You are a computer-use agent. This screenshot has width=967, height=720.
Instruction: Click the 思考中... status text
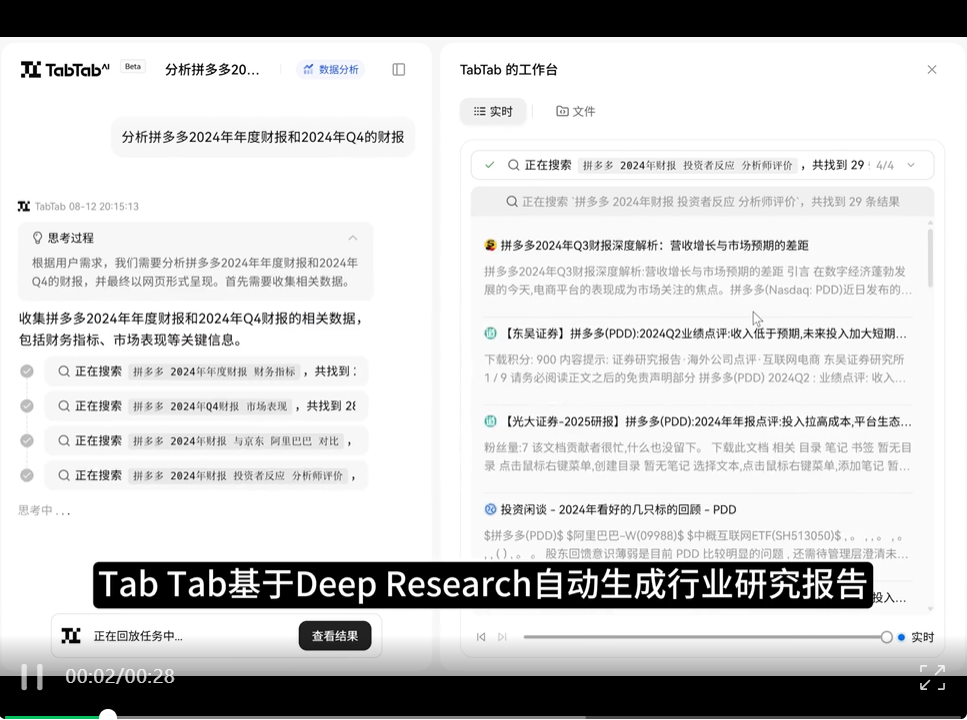44,510
